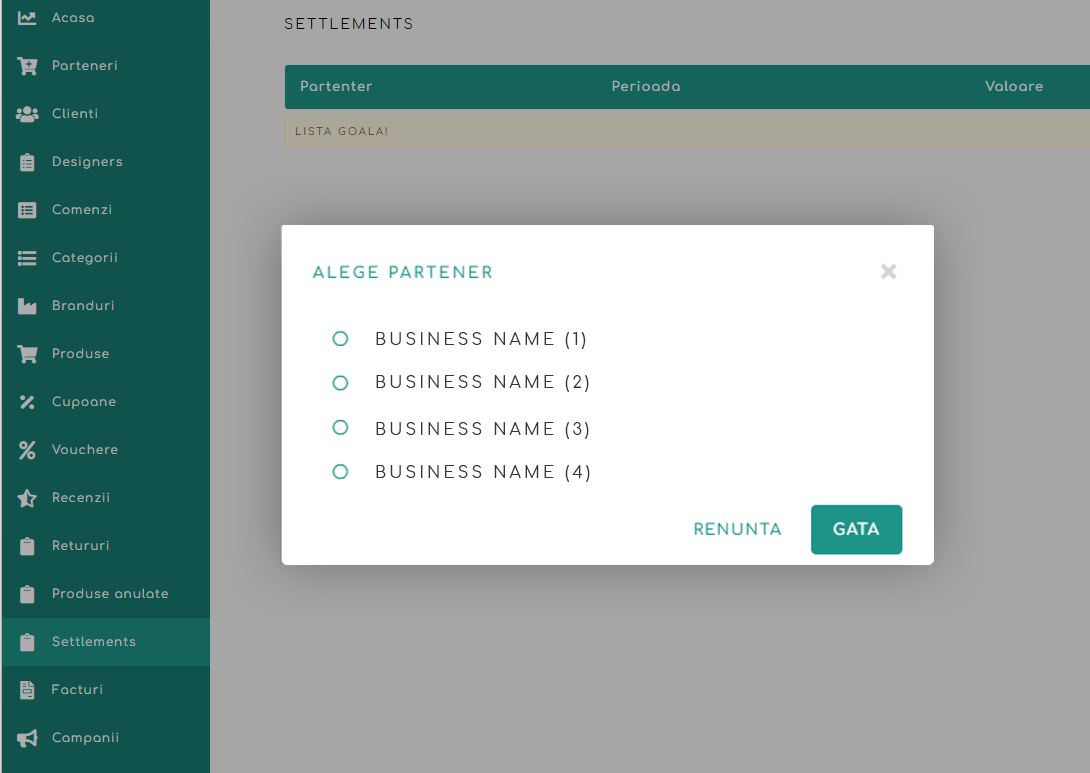
Task: Click the Recenzii star icon
Action: 27,498
